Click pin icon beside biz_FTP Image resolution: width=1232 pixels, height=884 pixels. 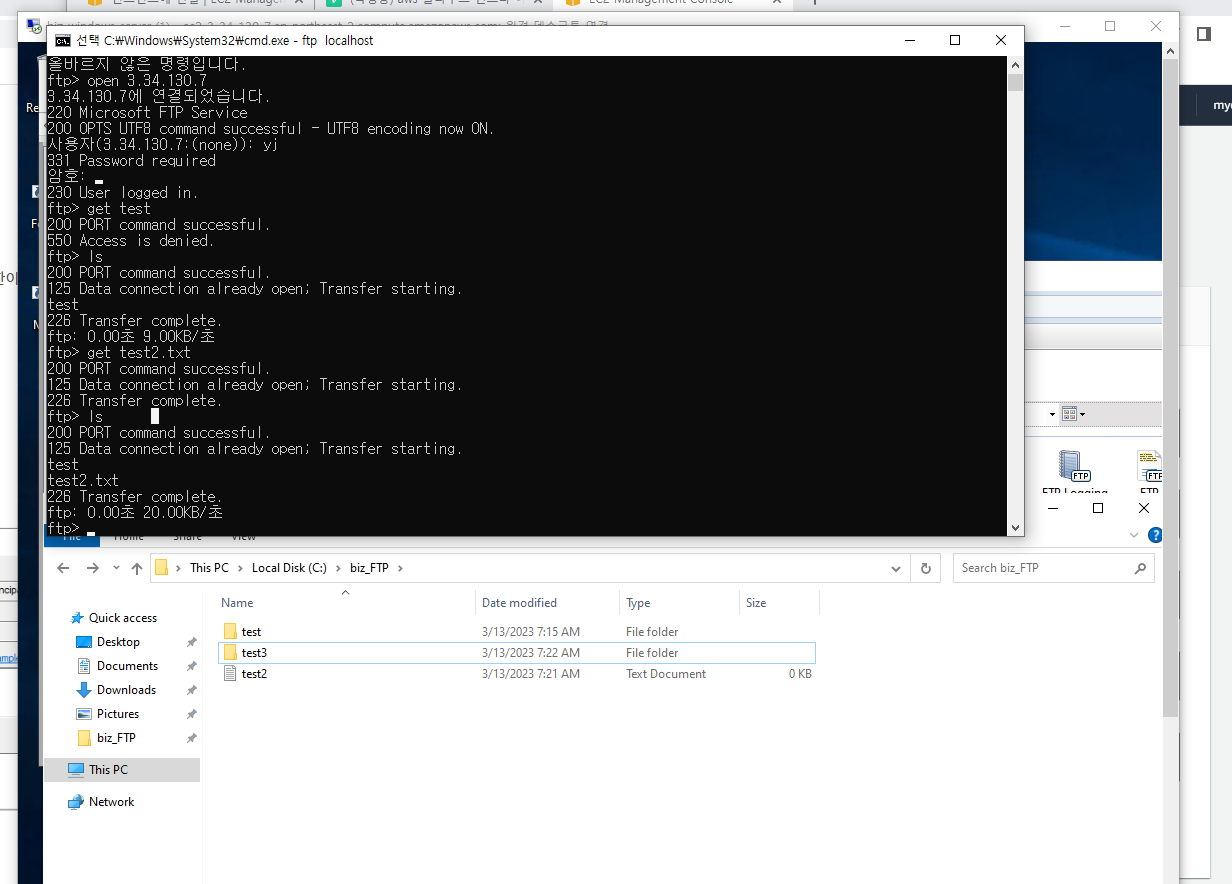(x=191, y=738)
